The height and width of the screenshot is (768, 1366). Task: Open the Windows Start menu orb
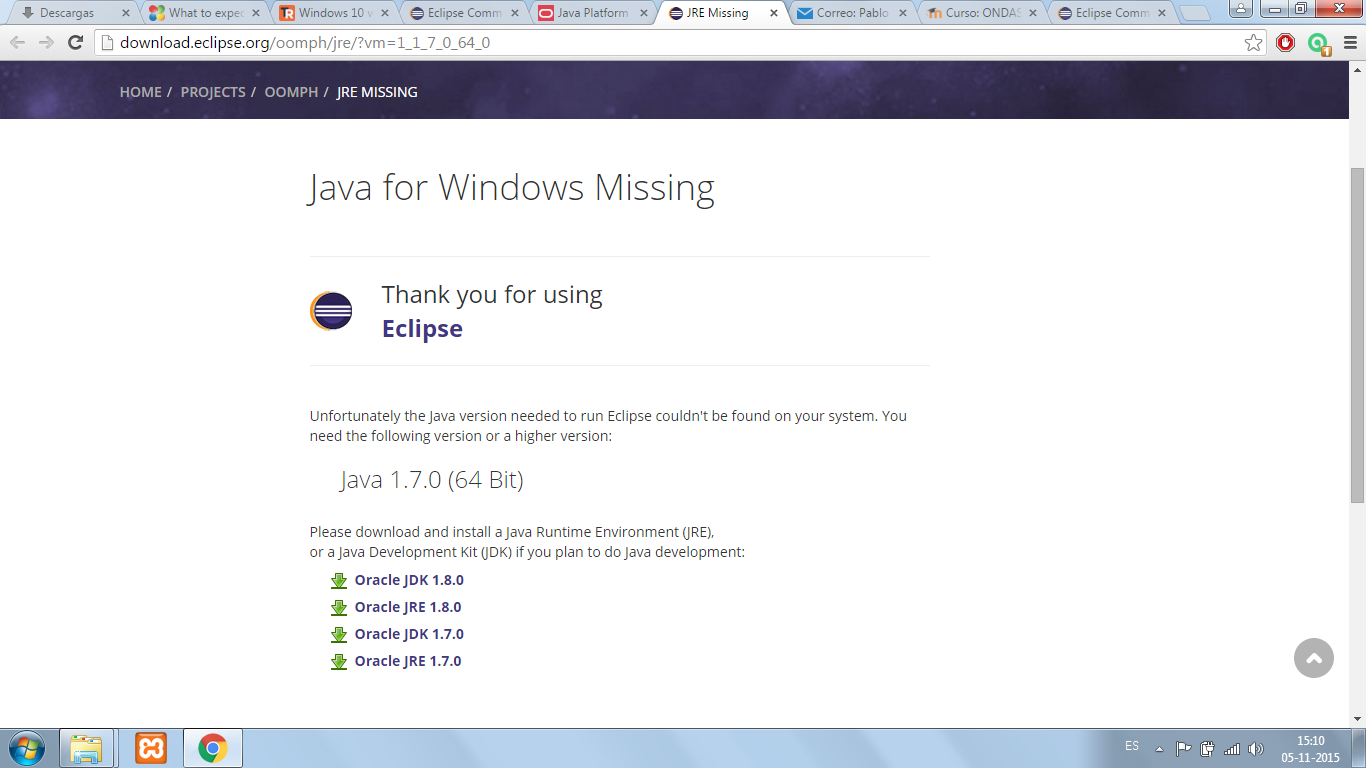26,748
